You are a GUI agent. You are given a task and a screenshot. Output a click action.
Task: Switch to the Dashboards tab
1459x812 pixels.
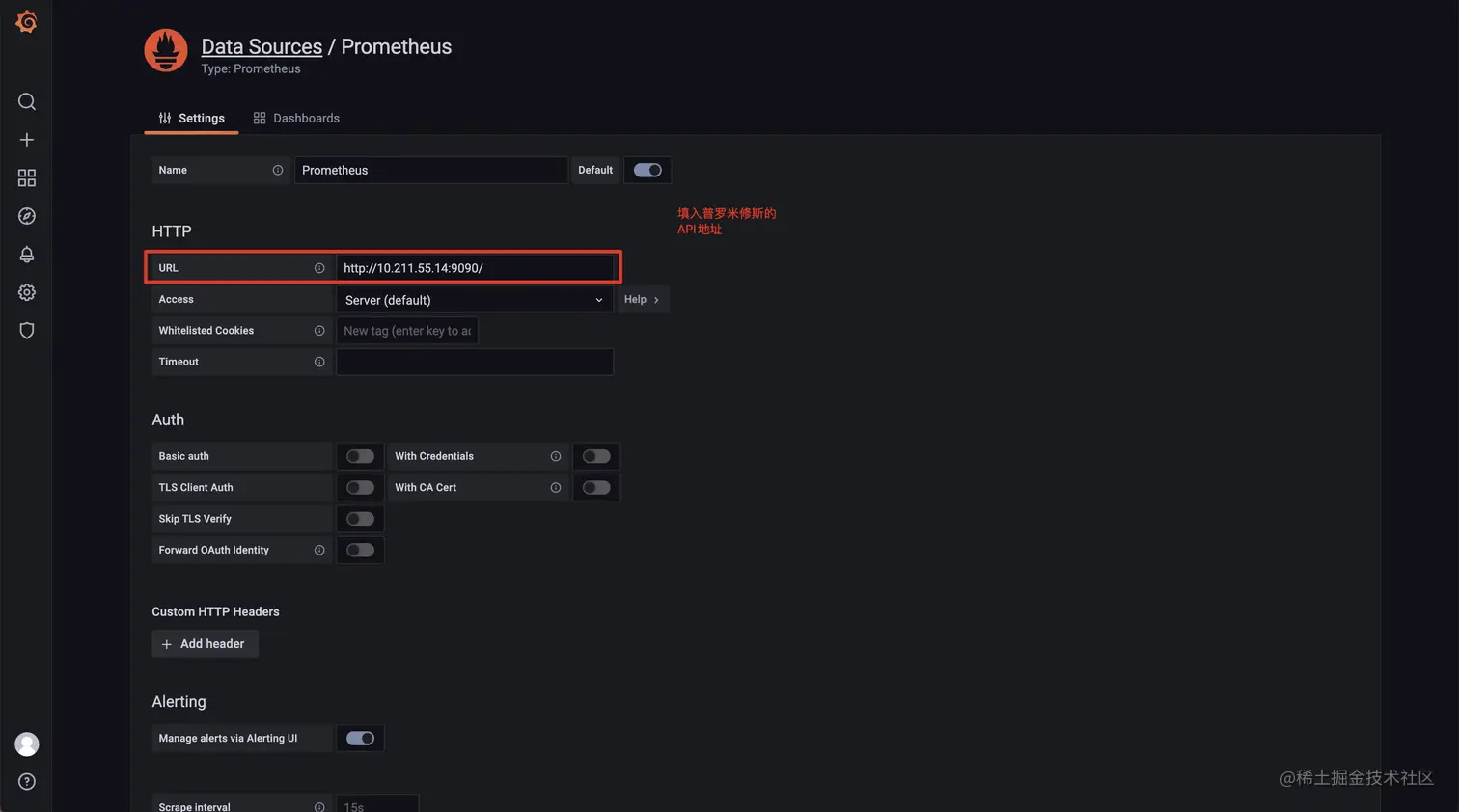(296, 118)
